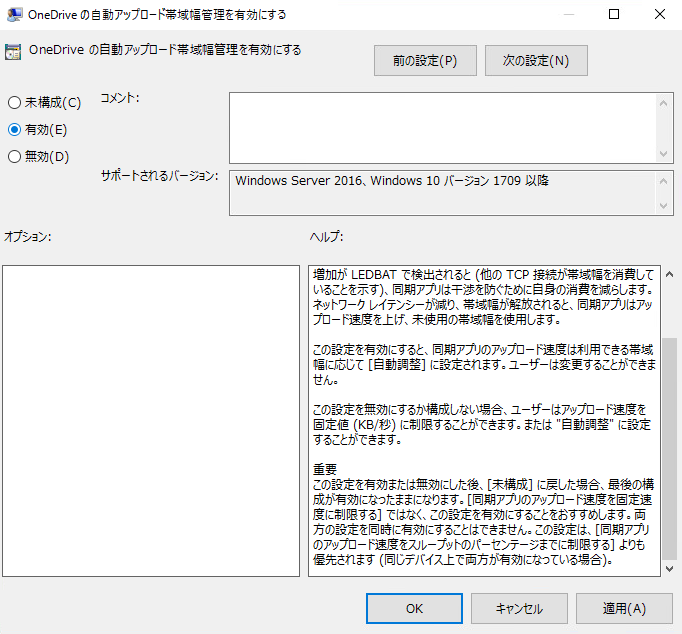Click the ヘルプ: label
Viewport: 682px width, 634px height.
(x=327, y=237)
